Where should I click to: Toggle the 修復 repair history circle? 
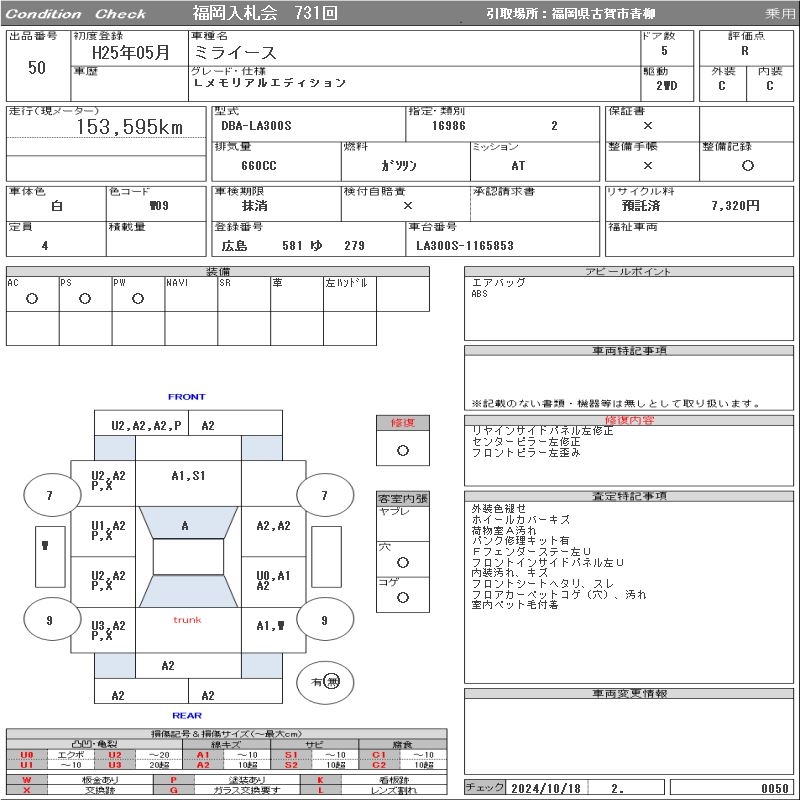[402, 450]
